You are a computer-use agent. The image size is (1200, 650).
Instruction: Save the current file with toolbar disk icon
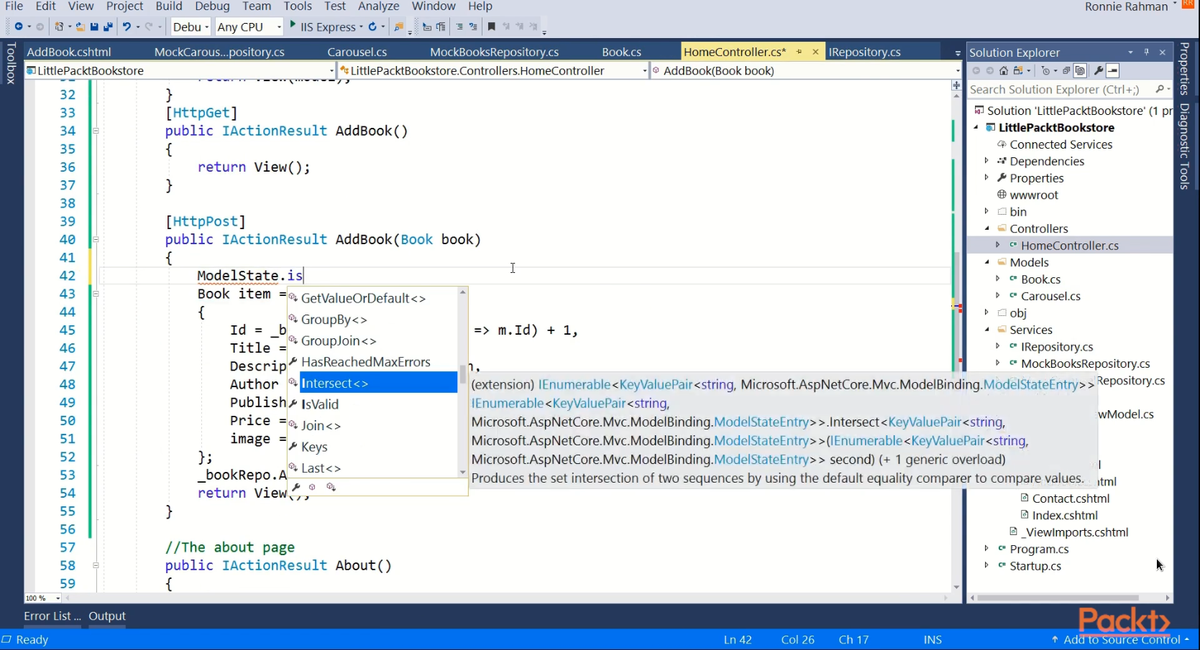coord(93,27)
